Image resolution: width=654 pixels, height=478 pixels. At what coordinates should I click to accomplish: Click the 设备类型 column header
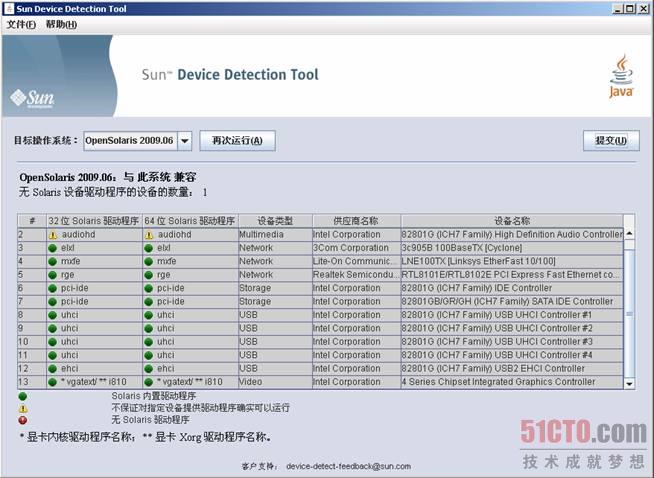275,221
